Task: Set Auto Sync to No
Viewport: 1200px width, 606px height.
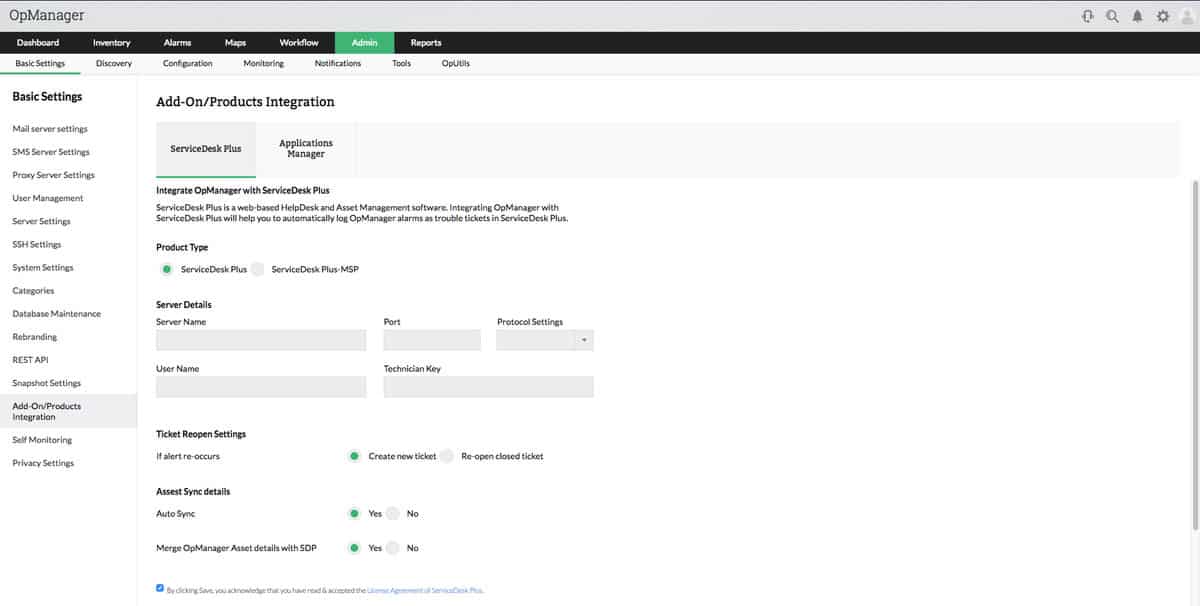Action: pyautogui.click(x=393, y=513)
